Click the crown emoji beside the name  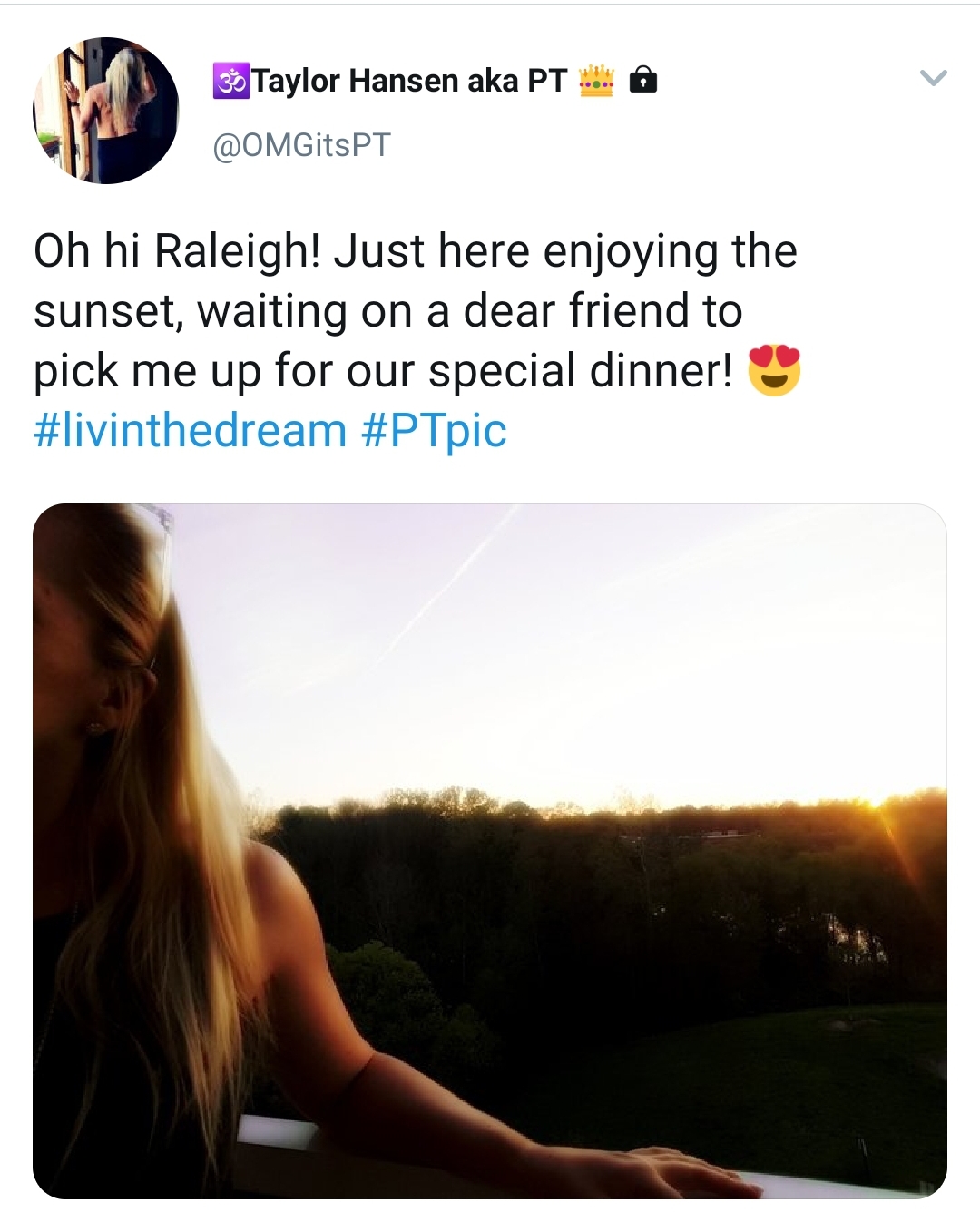click(x=596, y=82)
